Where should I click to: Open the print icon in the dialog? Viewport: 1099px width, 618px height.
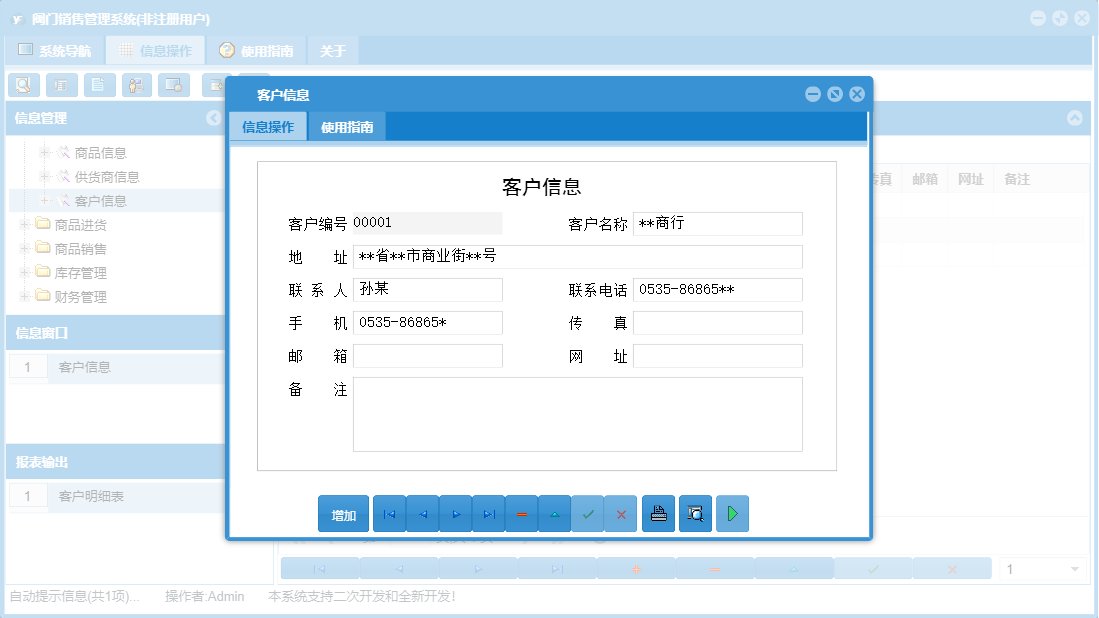tap(658, 513)
